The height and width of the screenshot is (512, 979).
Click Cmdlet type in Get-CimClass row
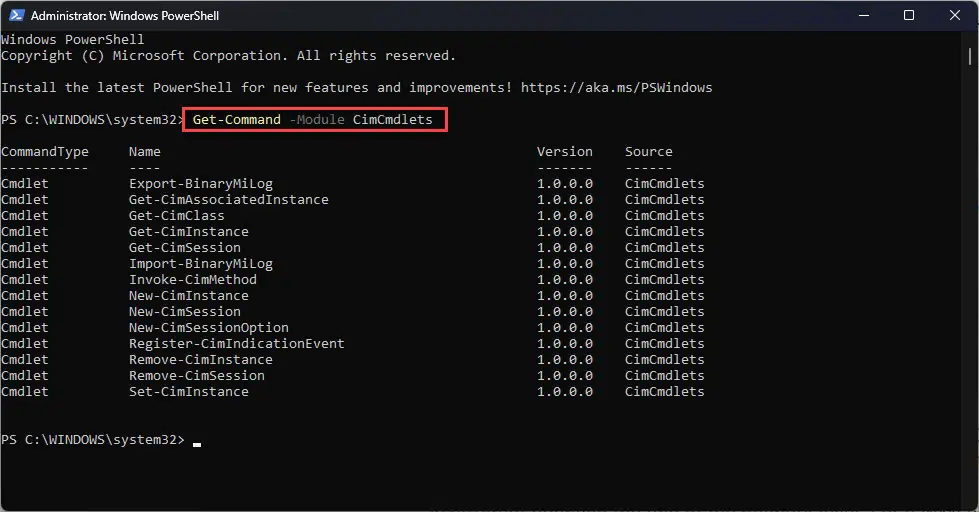pyautogui.click(x=25, y=215)
